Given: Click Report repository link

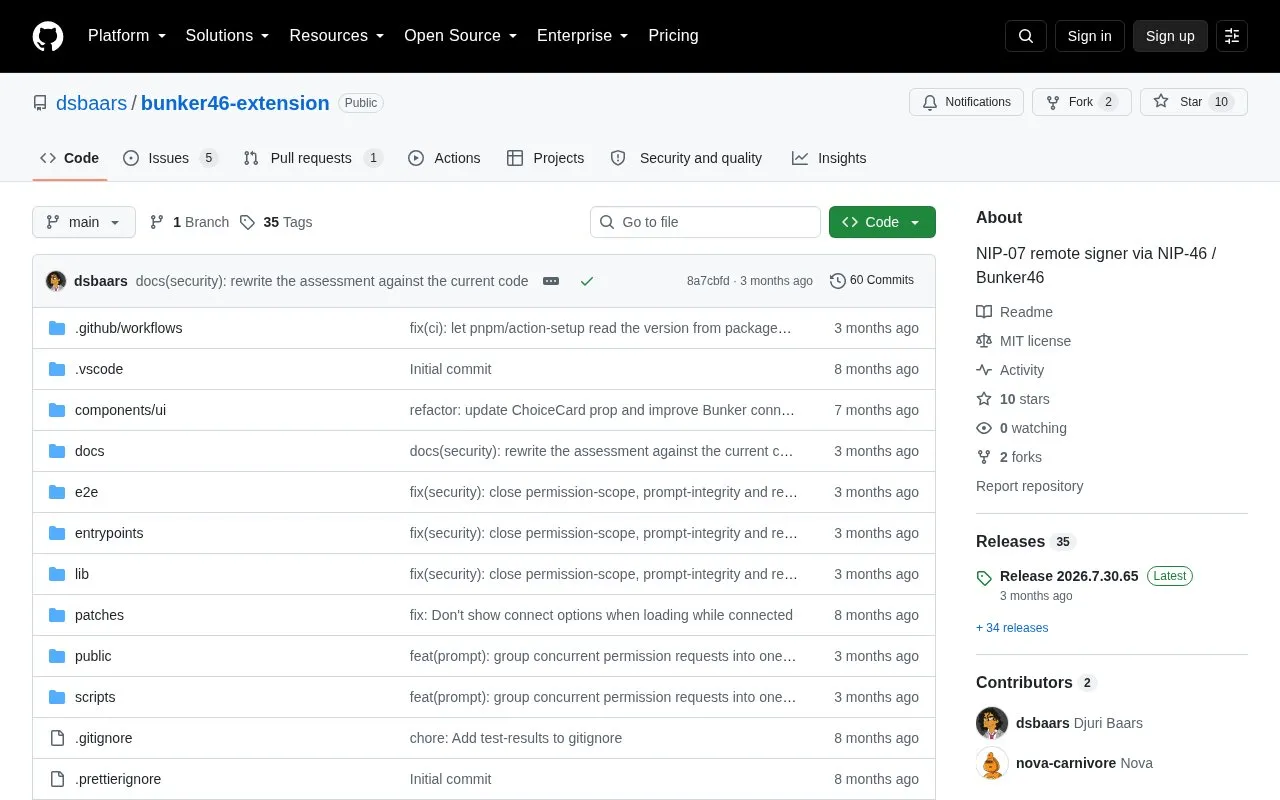Looking at the screenshot, I should coord(1029,486).
